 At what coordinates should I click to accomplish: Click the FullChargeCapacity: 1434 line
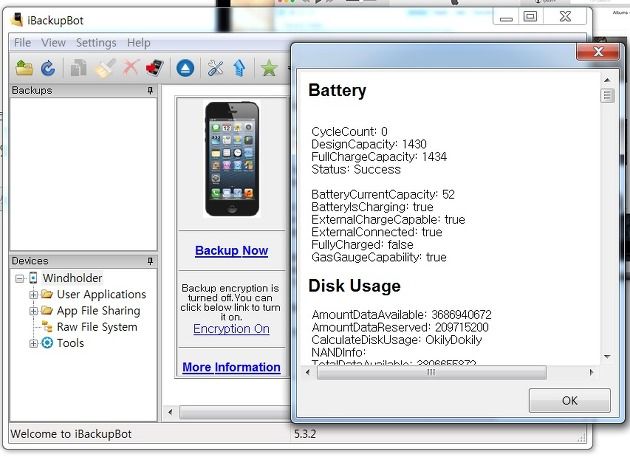(379, 156)
